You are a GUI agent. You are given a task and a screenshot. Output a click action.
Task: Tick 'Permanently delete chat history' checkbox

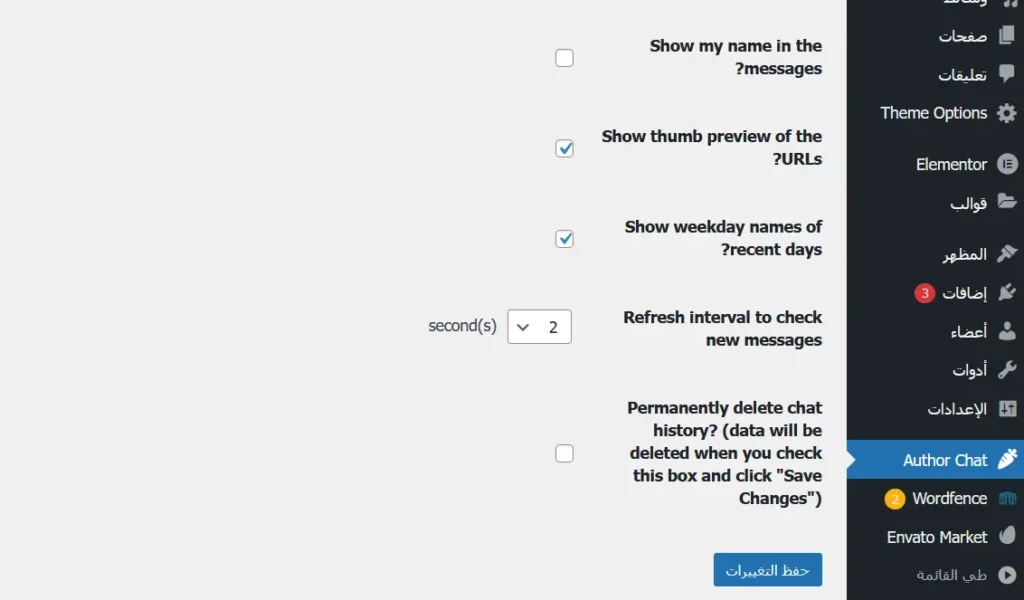(565, 454)
